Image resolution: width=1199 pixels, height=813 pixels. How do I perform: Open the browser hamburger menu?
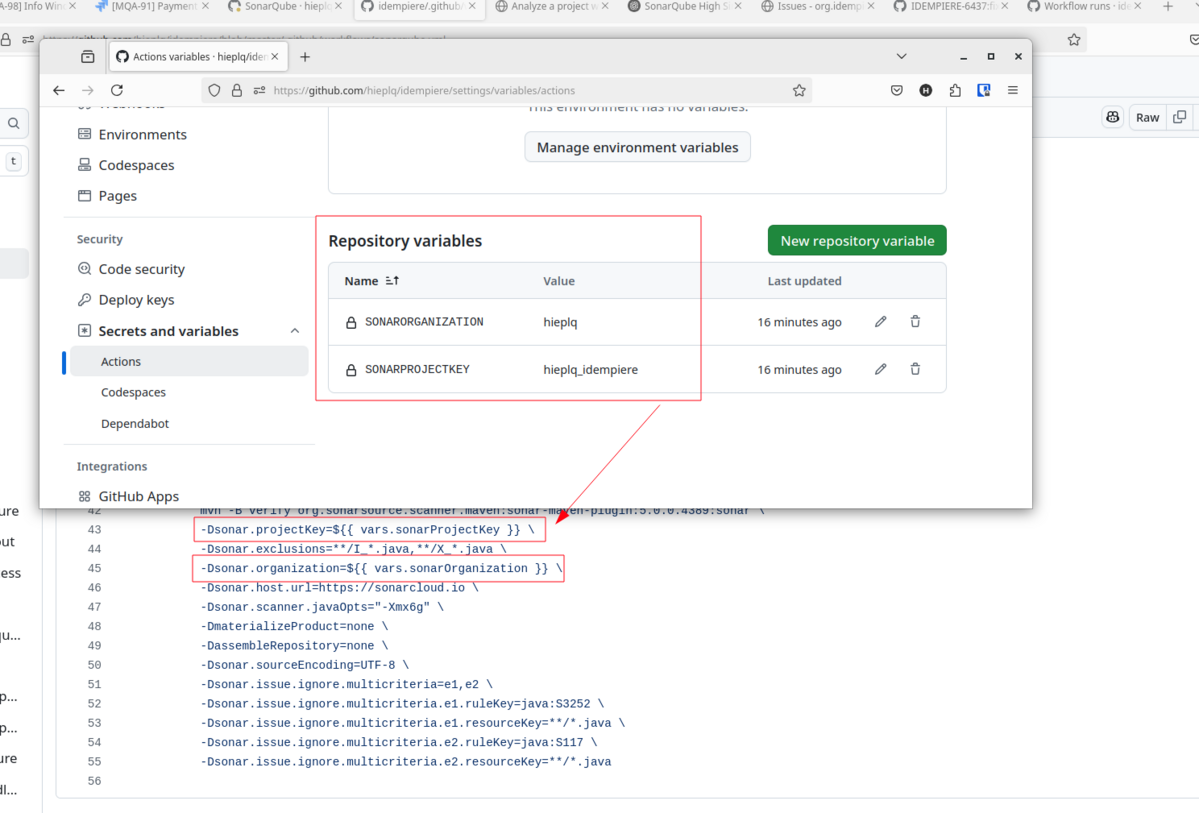(1012, 90)
